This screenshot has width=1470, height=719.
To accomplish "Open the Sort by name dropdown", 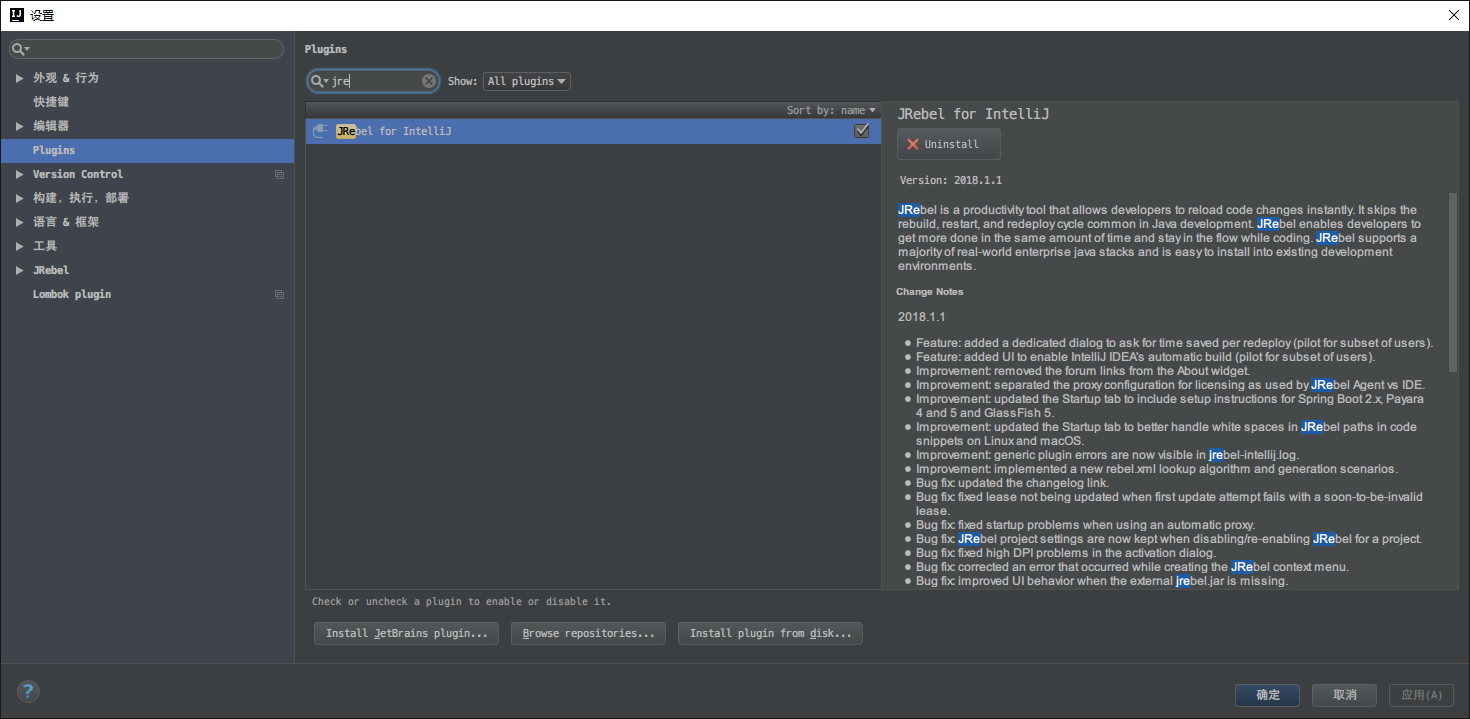I will click(830, 110).
